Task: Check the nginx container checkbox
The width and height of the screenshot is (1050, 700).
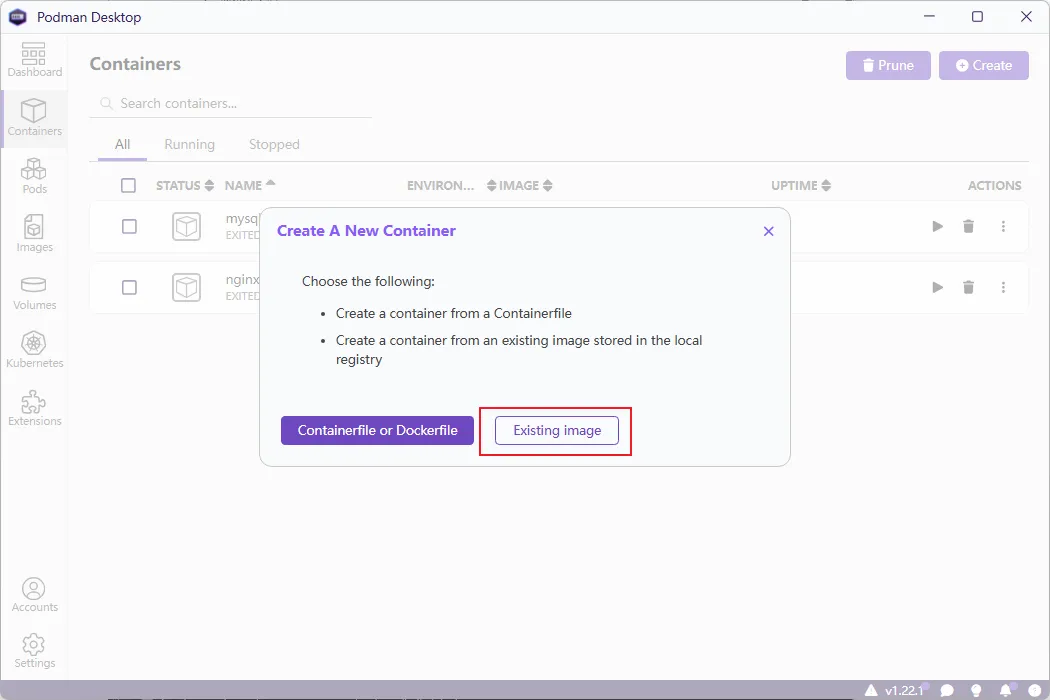Action: (x=129, y=288)
